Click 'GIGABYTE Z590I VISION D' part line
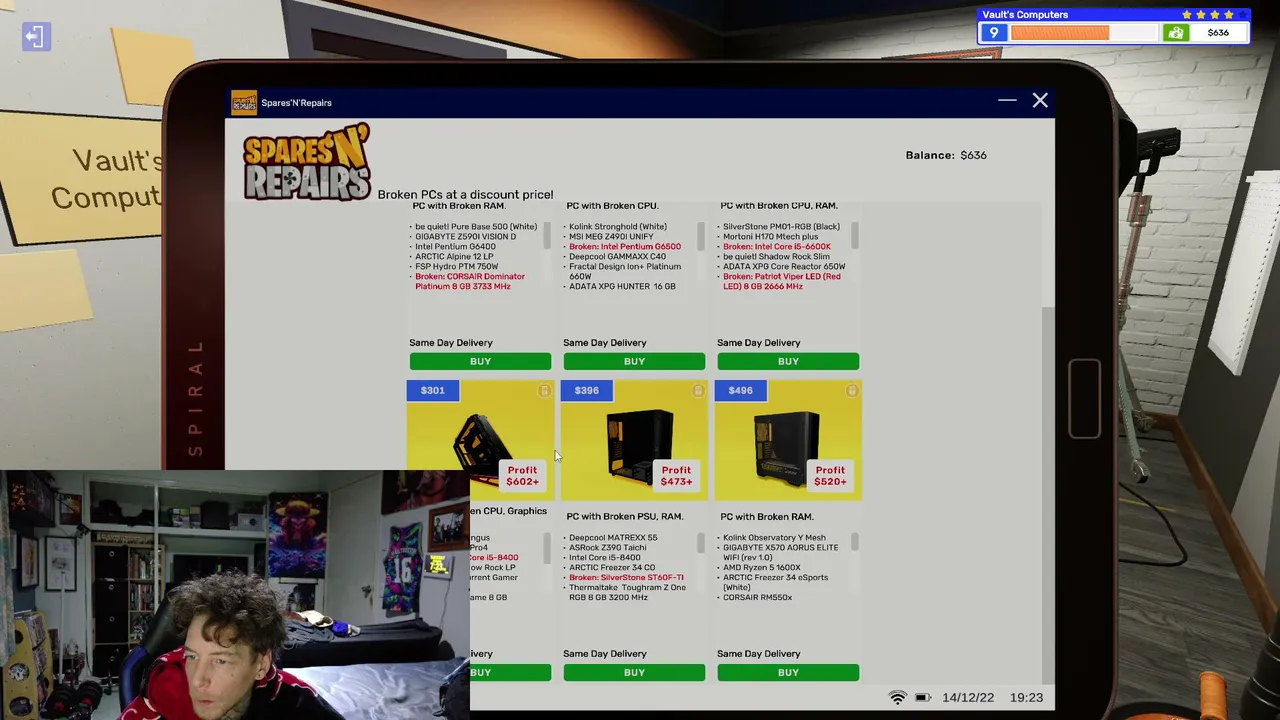 click(466, 237)
